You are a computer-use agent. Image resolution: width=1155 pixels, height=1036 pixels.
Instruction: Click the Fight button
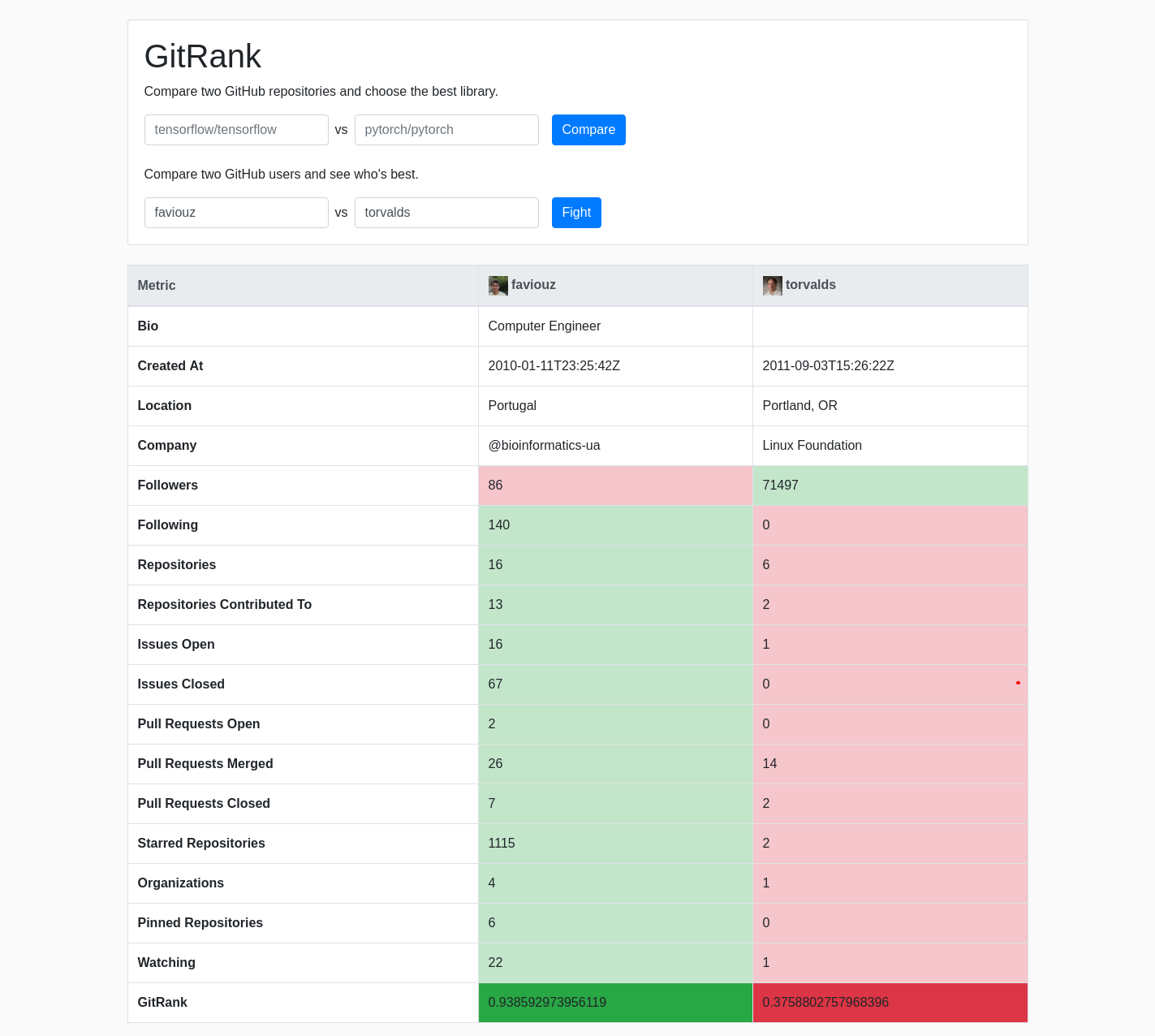(576, 213)
